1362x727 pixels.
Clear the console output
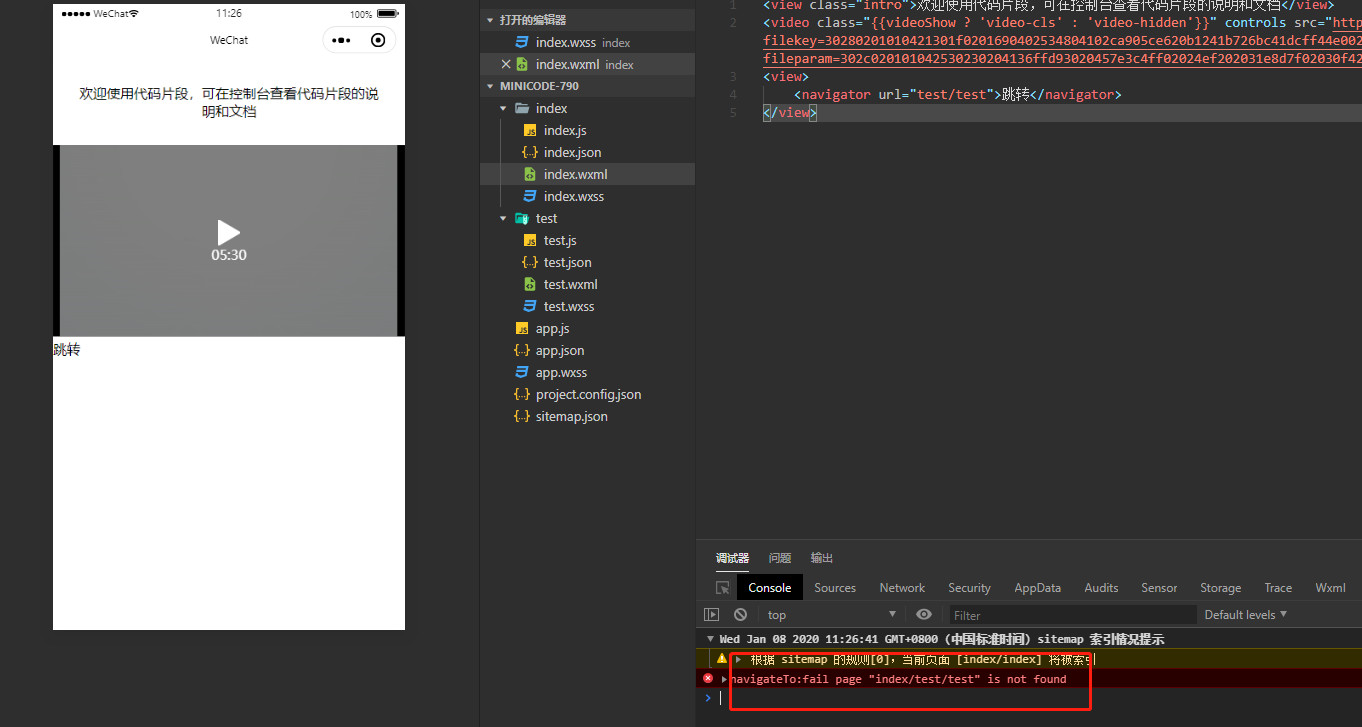[740, 615]
